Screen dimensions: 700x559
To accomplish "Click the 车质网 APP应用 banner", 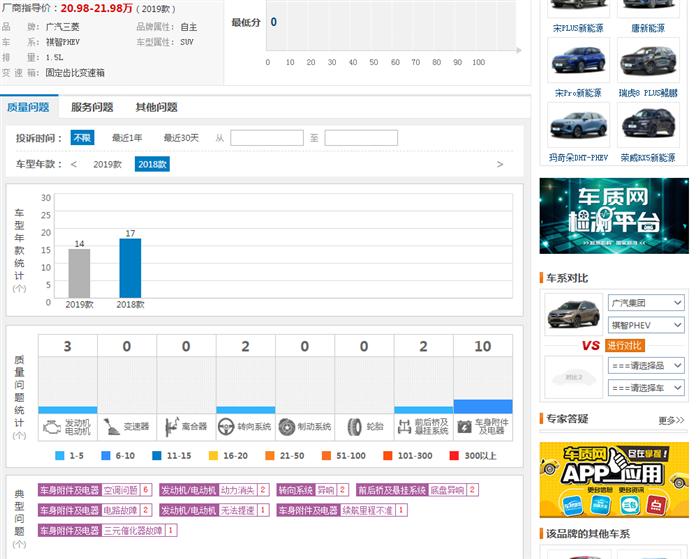I will pos(614,480).
